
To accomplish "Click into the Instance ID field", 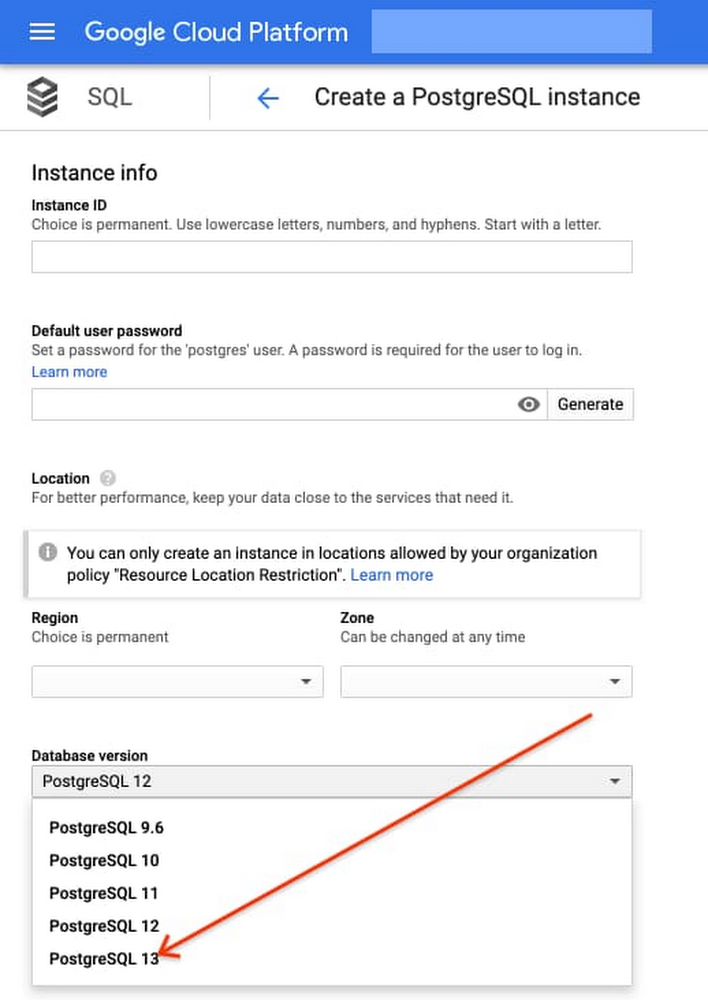I will pyautogui.click(x=332, y=257).
